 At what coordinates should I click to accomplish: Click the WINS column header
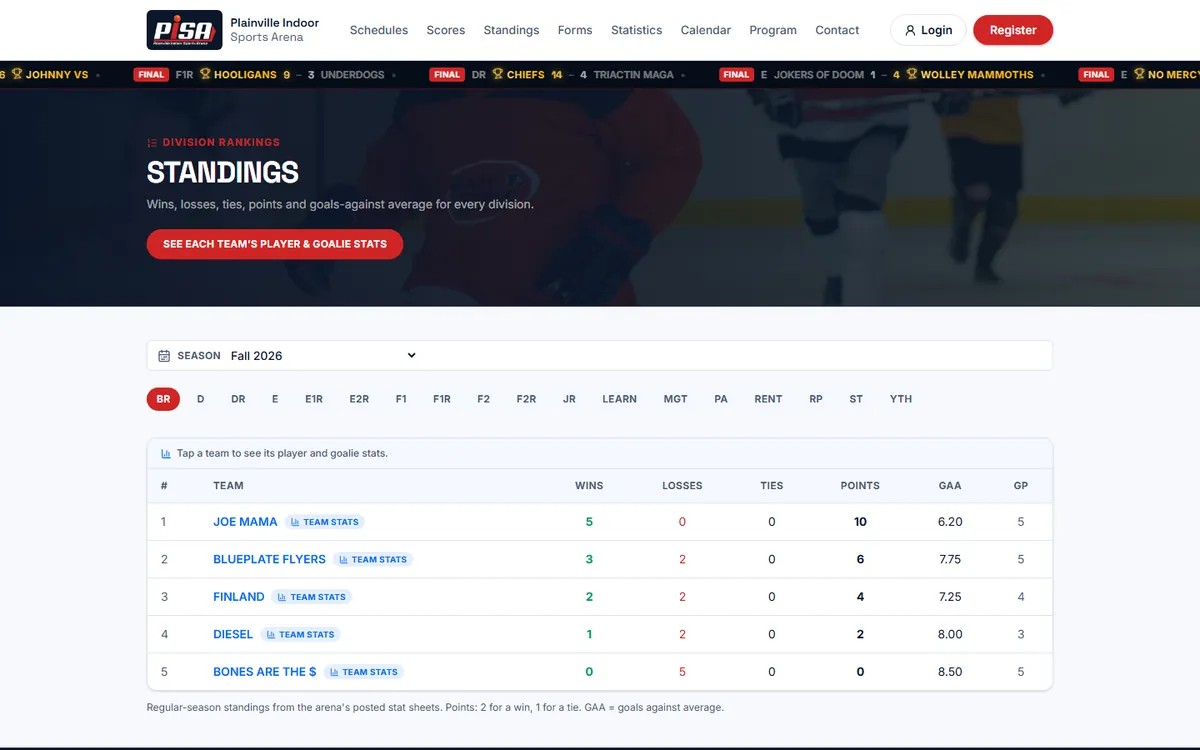tap(589, 486)
